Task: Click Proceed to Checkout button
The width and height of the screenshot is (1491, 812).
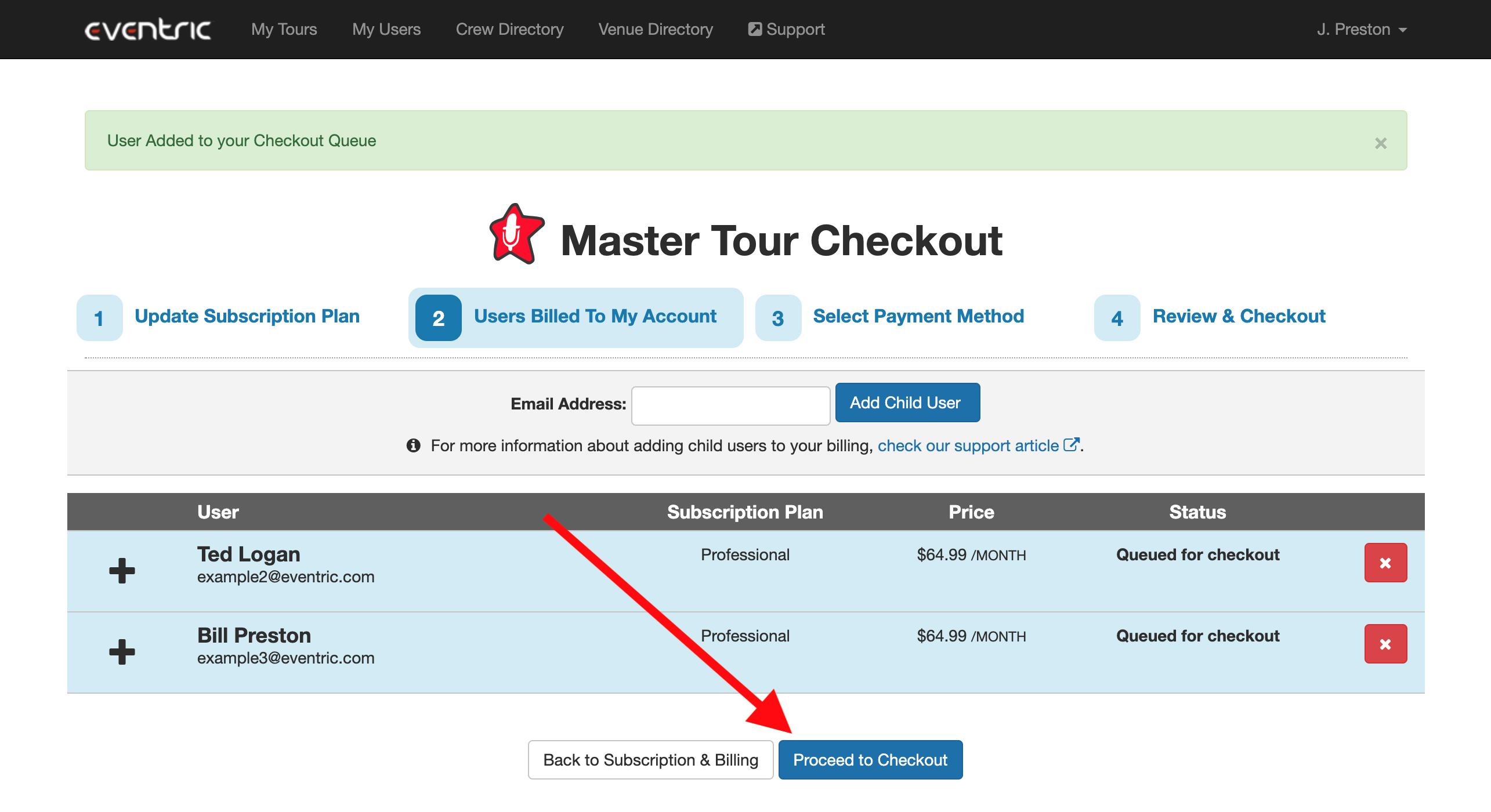Action: click(x=870, y=760)
